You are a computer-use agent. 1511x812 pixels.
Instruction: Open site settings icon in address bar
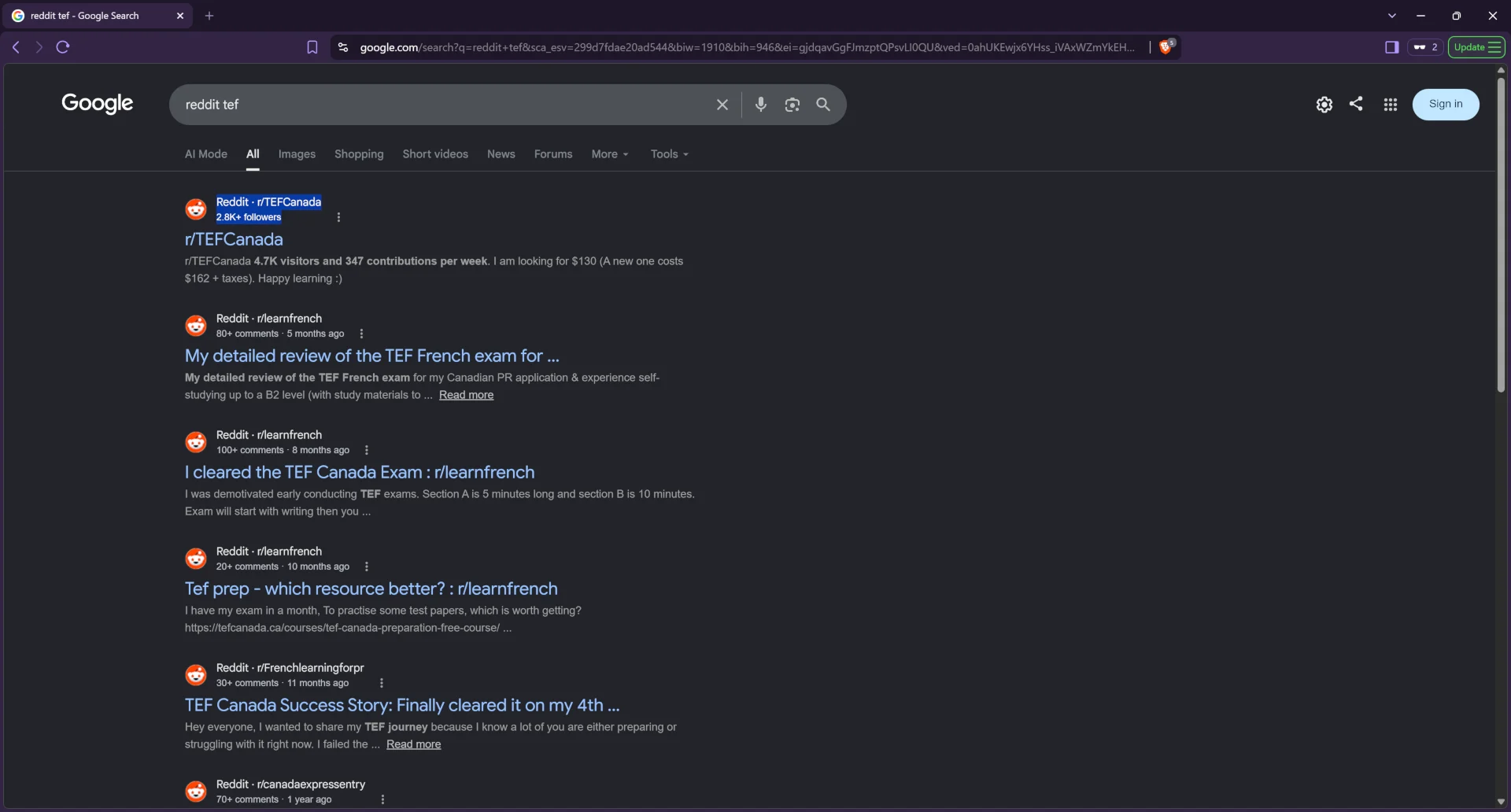(343, 47)
